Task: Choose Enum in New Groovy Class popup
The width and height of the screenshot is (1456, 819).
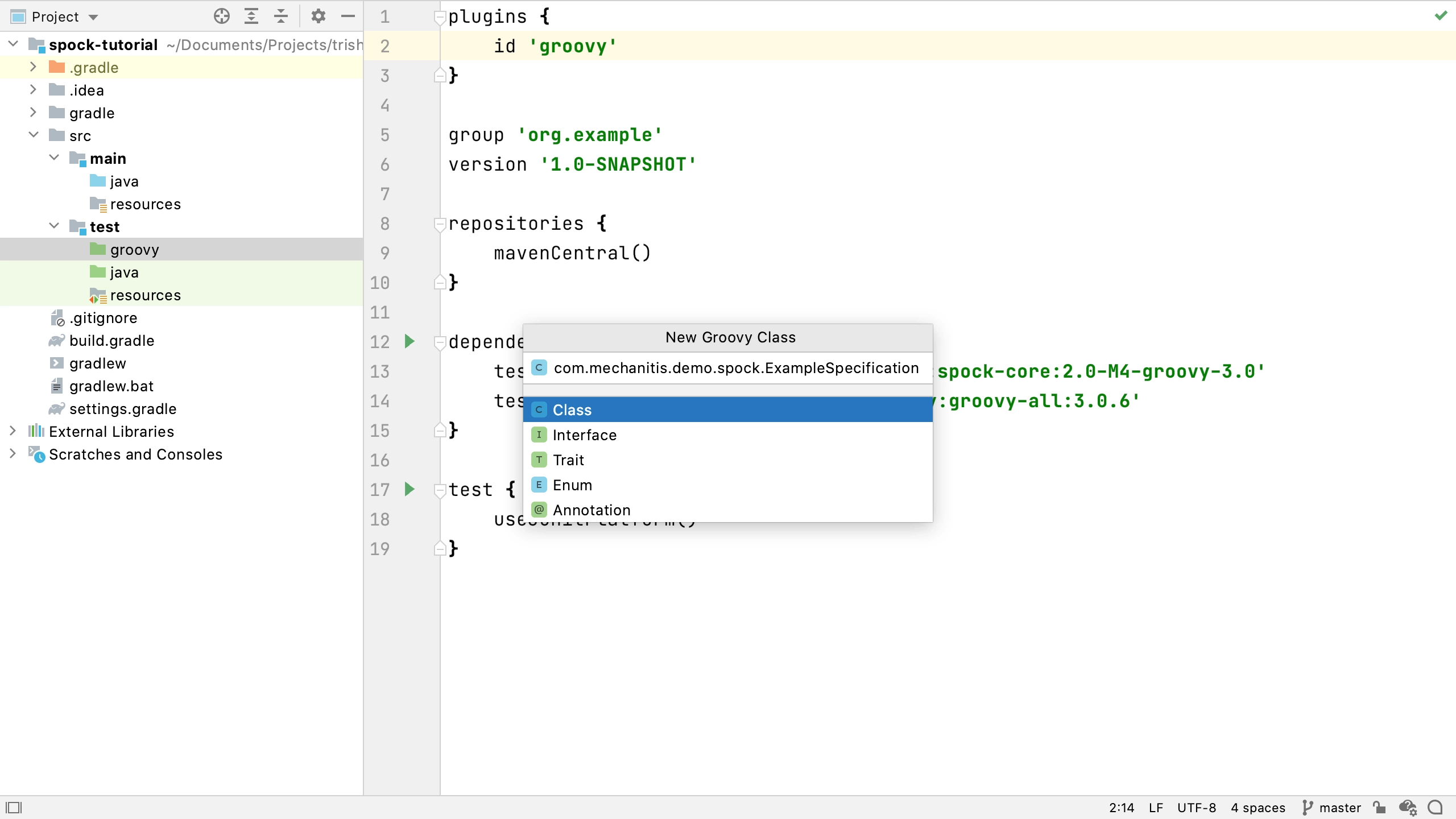Action: pyautogui.click(x=727, y=485)
